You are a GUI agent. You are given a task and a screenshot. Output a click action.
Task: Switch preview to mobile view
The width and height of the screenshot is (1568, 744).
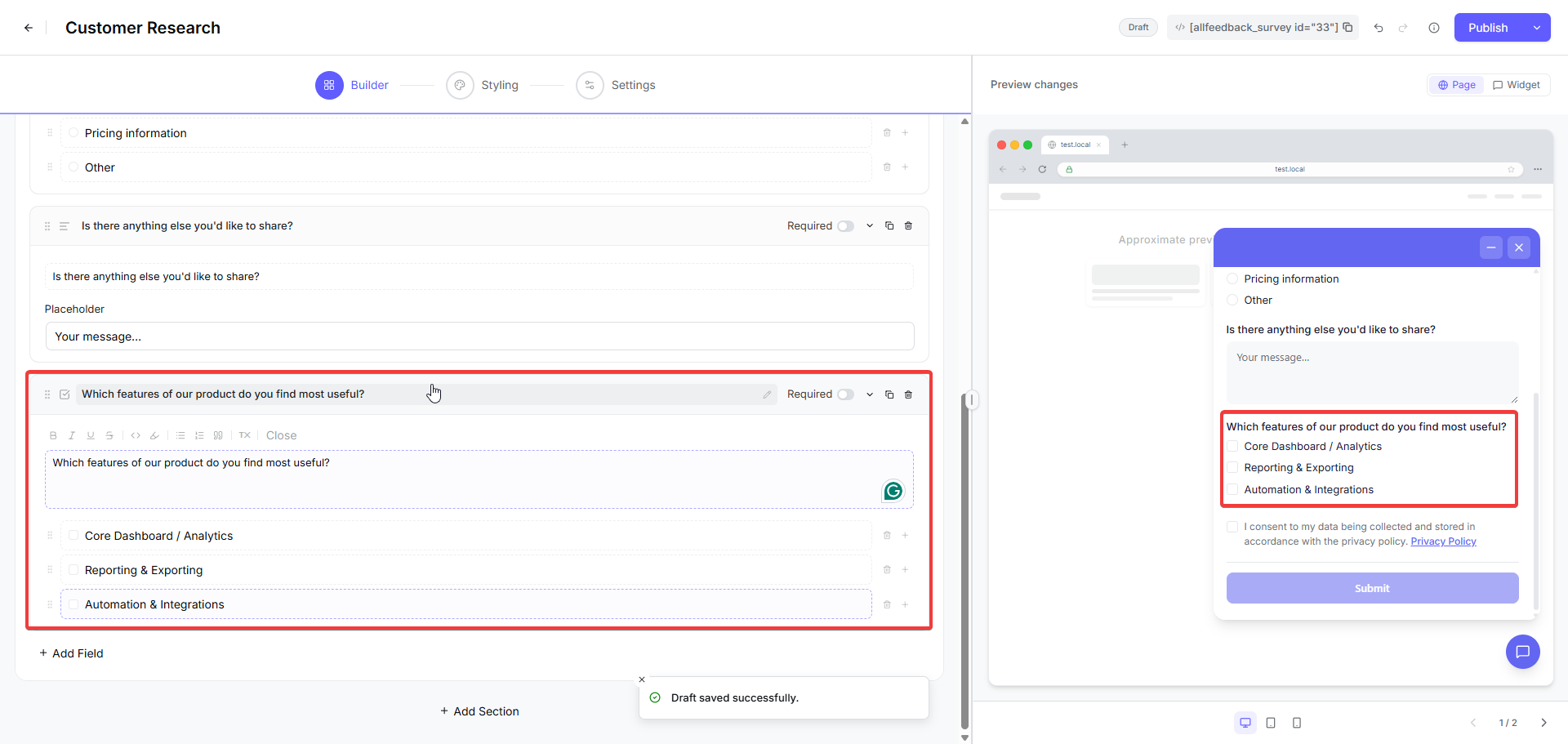(1297, 723)
